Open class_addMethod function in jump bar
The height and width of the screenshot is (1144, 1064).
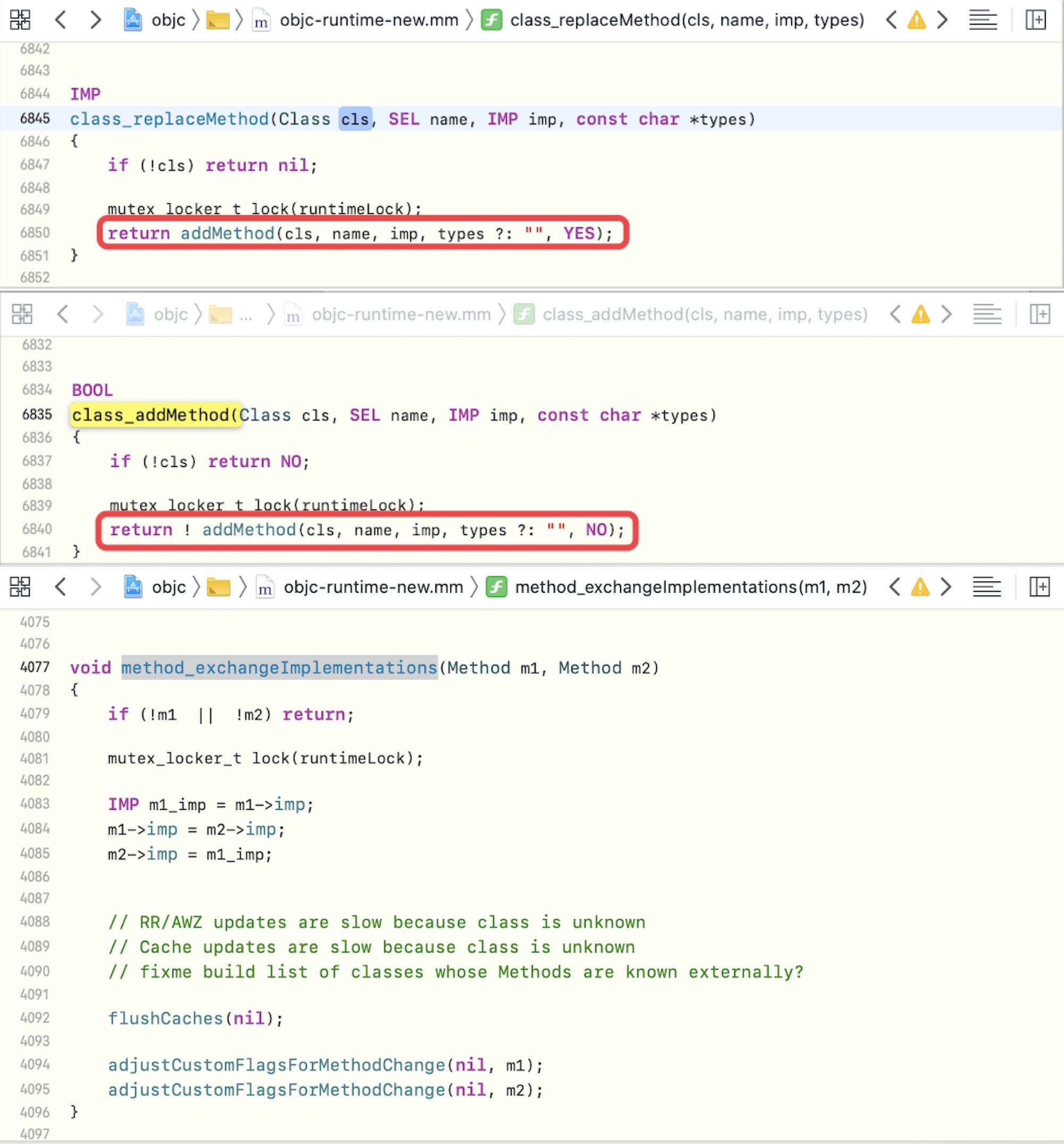pos(705,314)
